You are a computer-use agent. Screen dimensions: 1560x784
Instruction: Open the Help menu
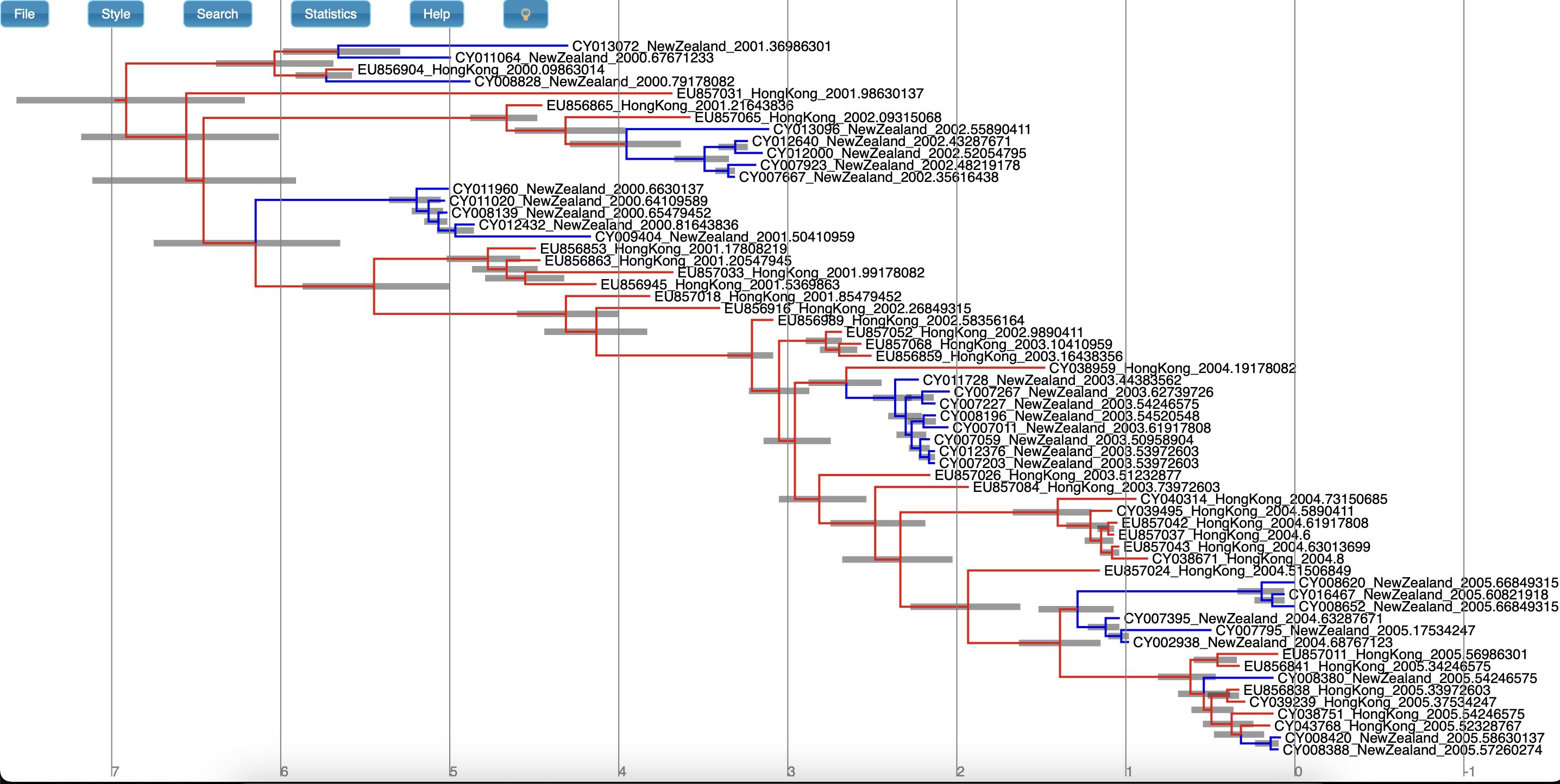437,14
